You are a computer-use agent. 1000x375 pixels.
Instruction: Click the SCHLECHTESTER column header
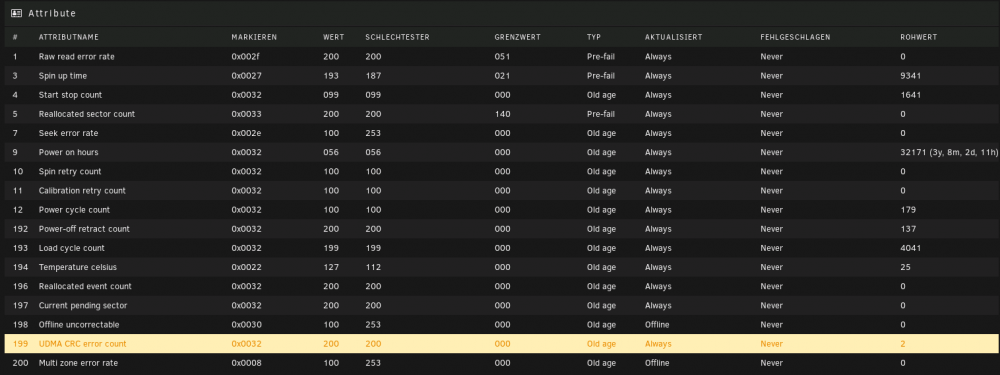point(397,38)
